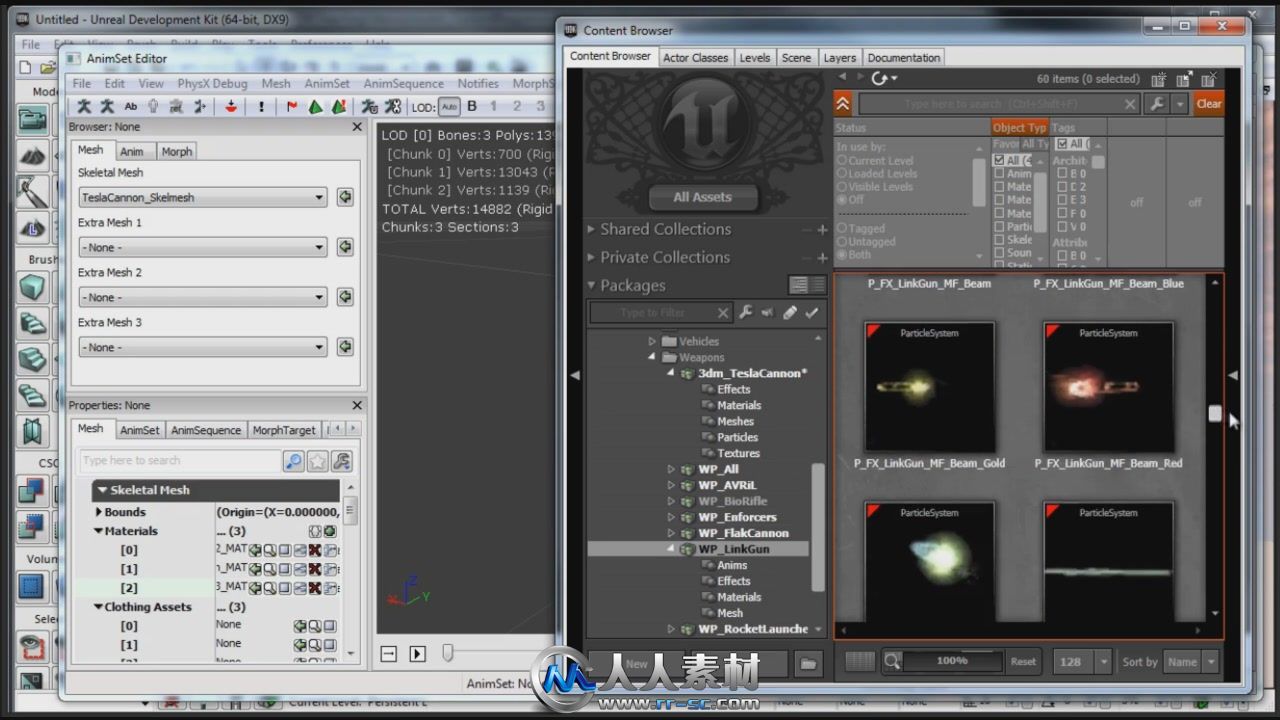Viewport: 1280px width, 720px height.
Task: Click the animation timeline slider handle
Action: coord(448,653)
